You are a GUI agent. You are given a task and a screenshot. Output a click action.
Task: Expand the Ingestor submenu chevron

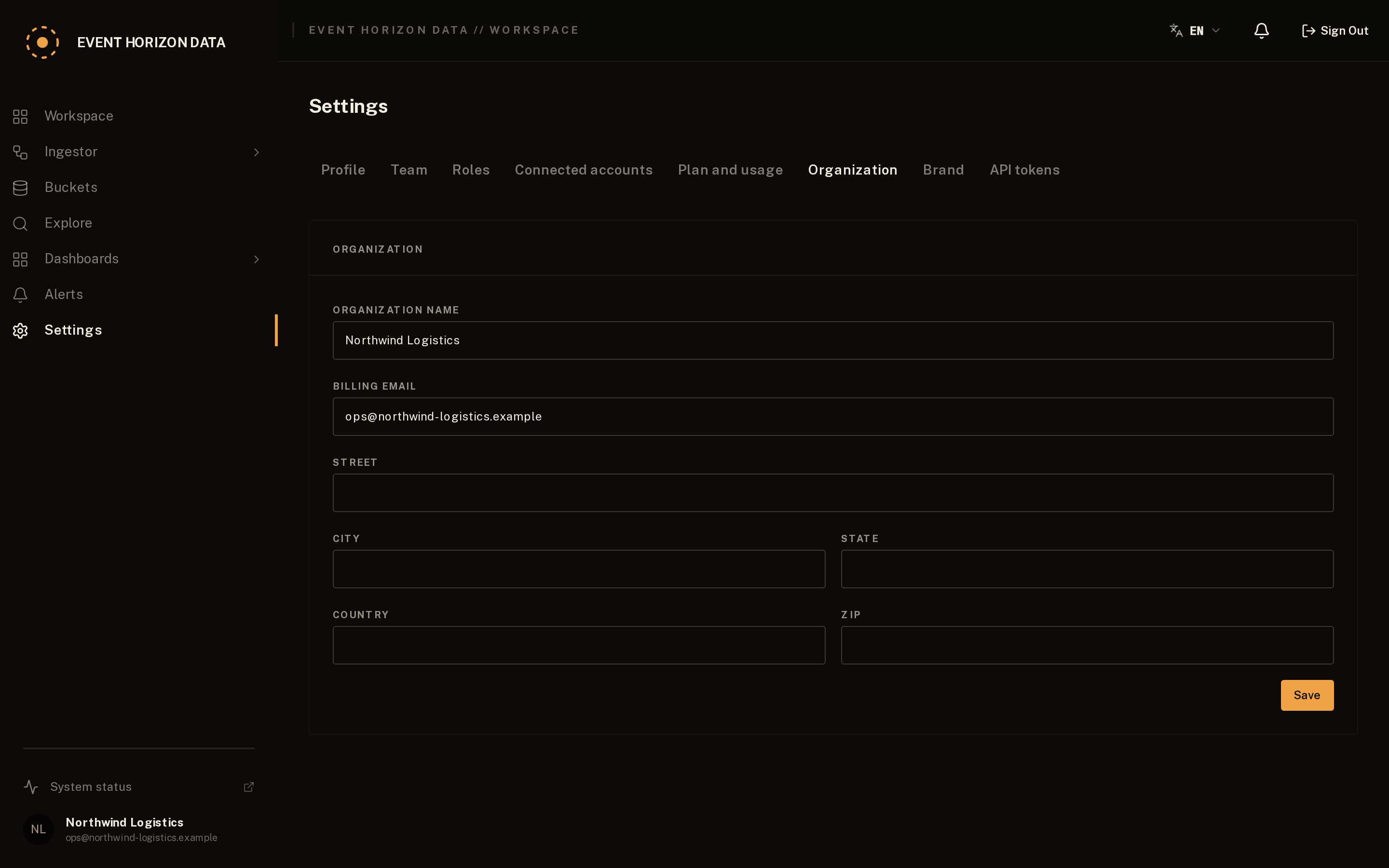tap(257, 152)
